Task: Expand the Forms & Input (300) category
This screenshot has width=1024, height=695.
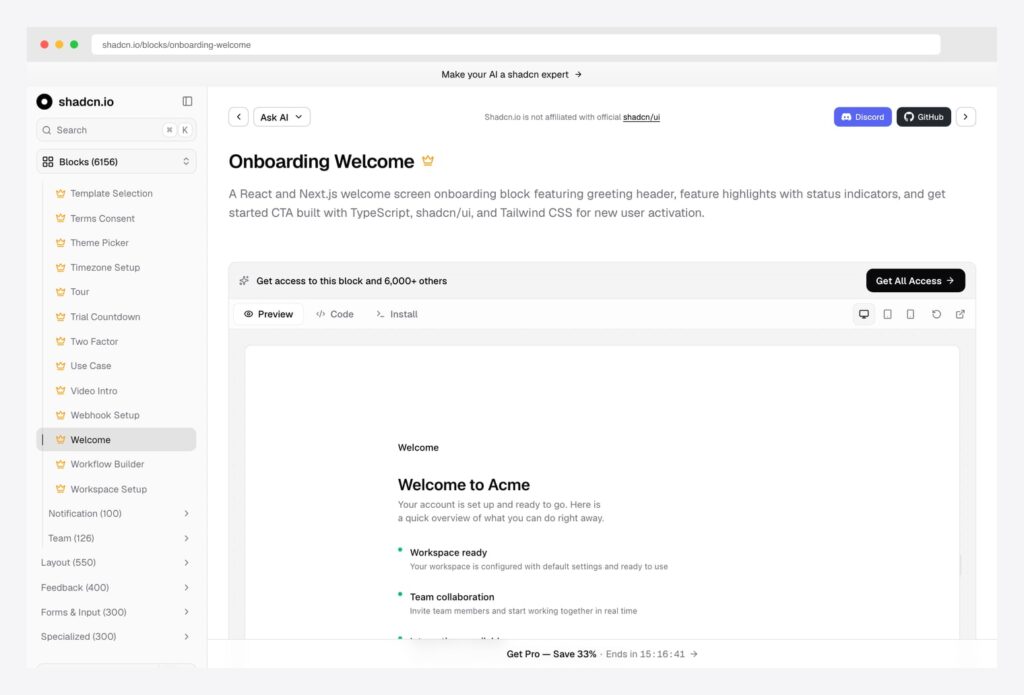Action: (116, 612)
